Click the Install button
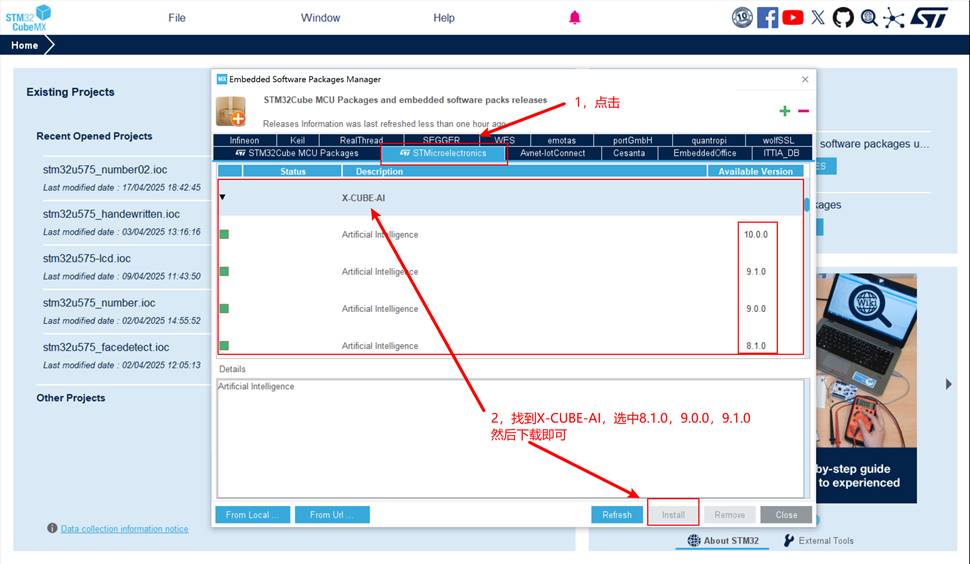 coord(673,515)
